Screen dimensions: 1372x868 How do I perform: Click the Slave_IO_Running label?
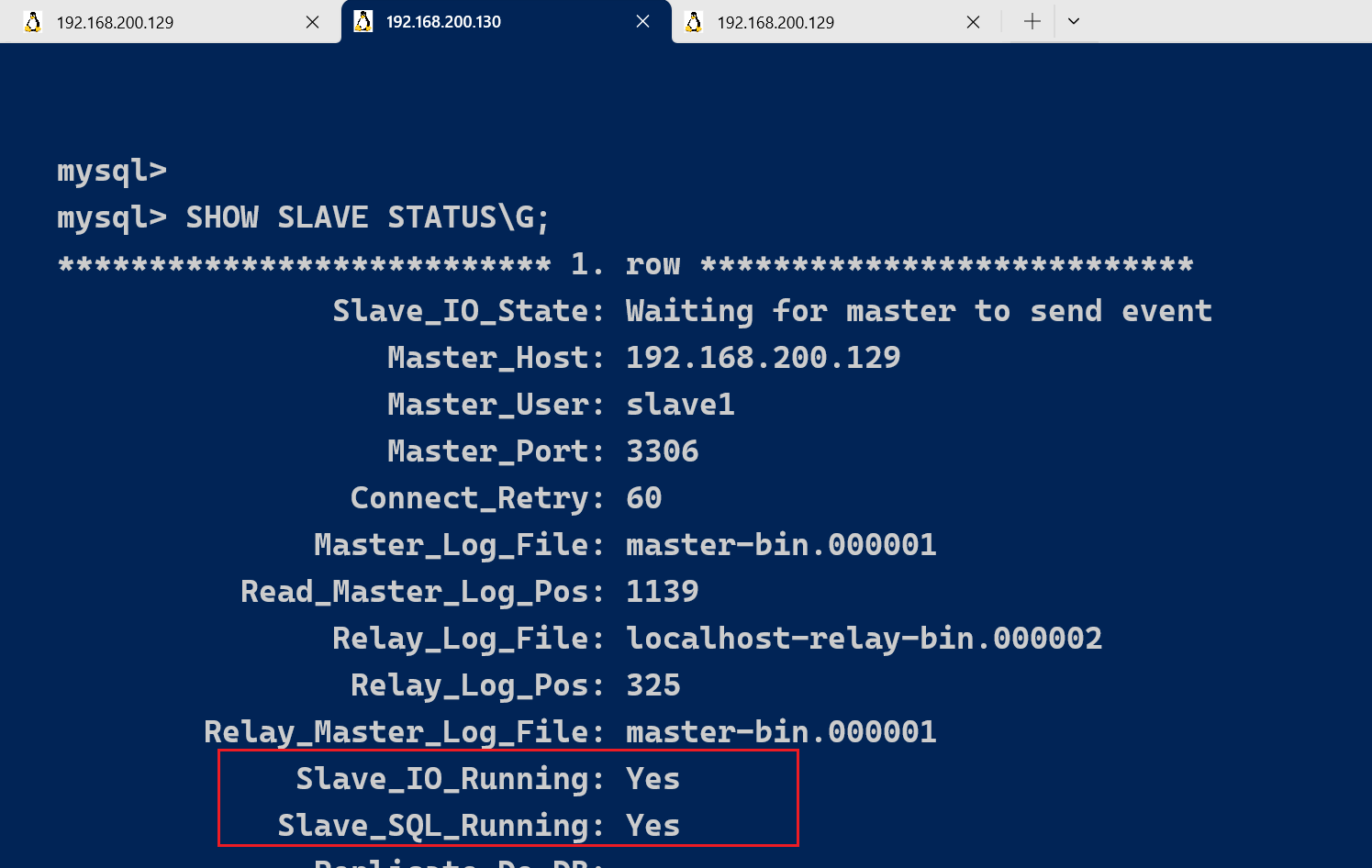tap(451, 779)
